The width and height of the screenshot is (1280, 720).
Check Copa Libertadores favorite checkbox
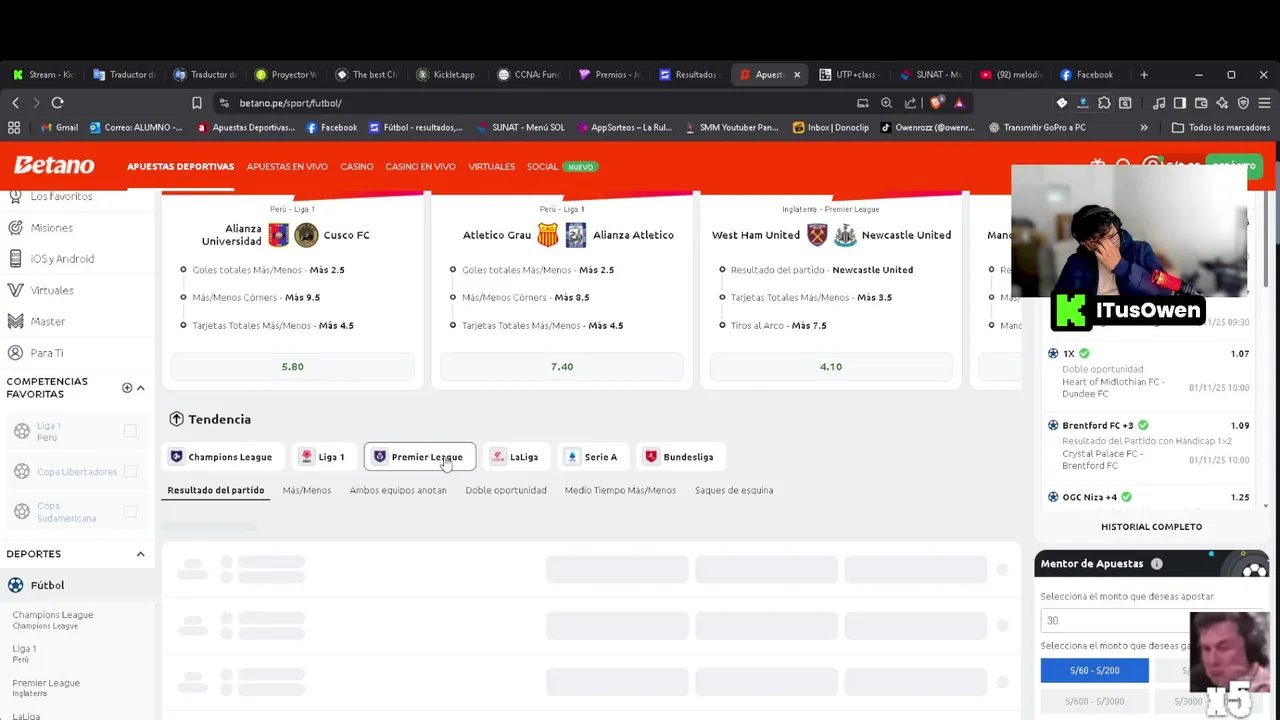[x=130, y=471]
